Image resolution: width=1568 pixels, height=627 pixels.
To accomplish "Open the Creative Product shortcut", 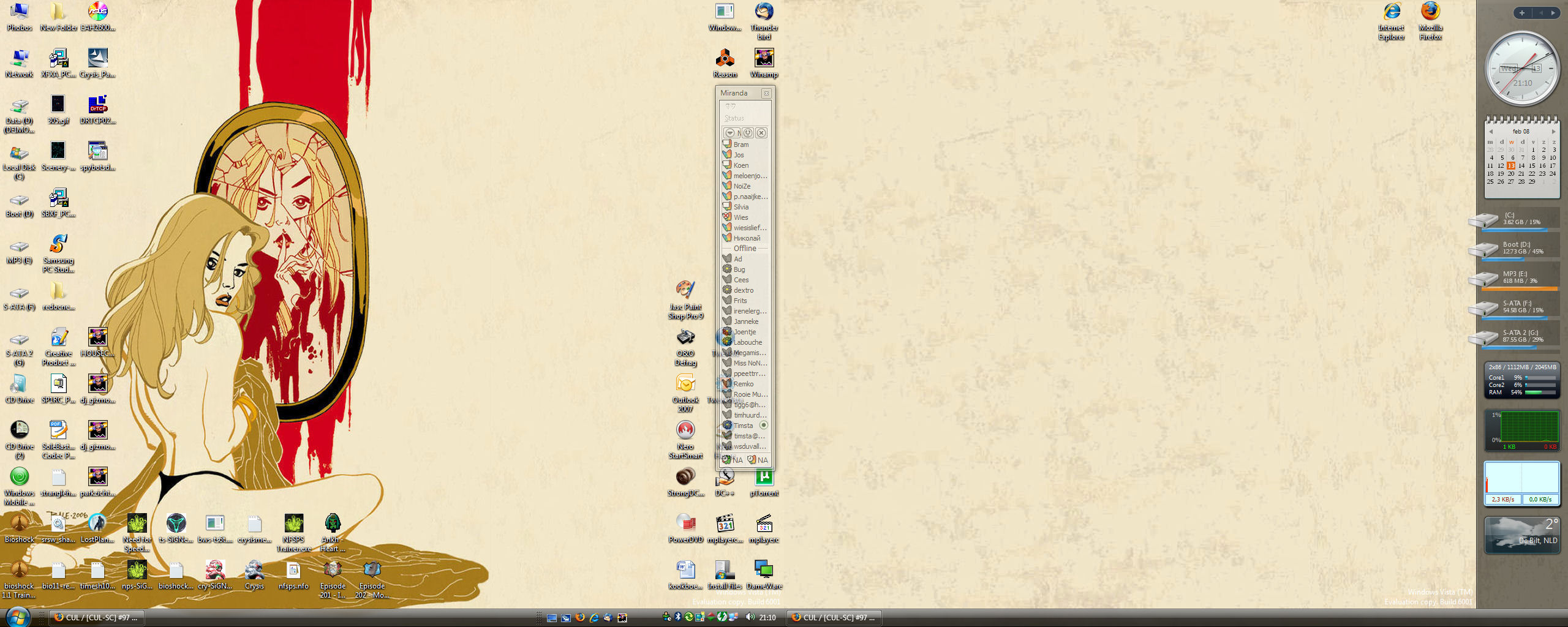I will [x=58, y=347].
